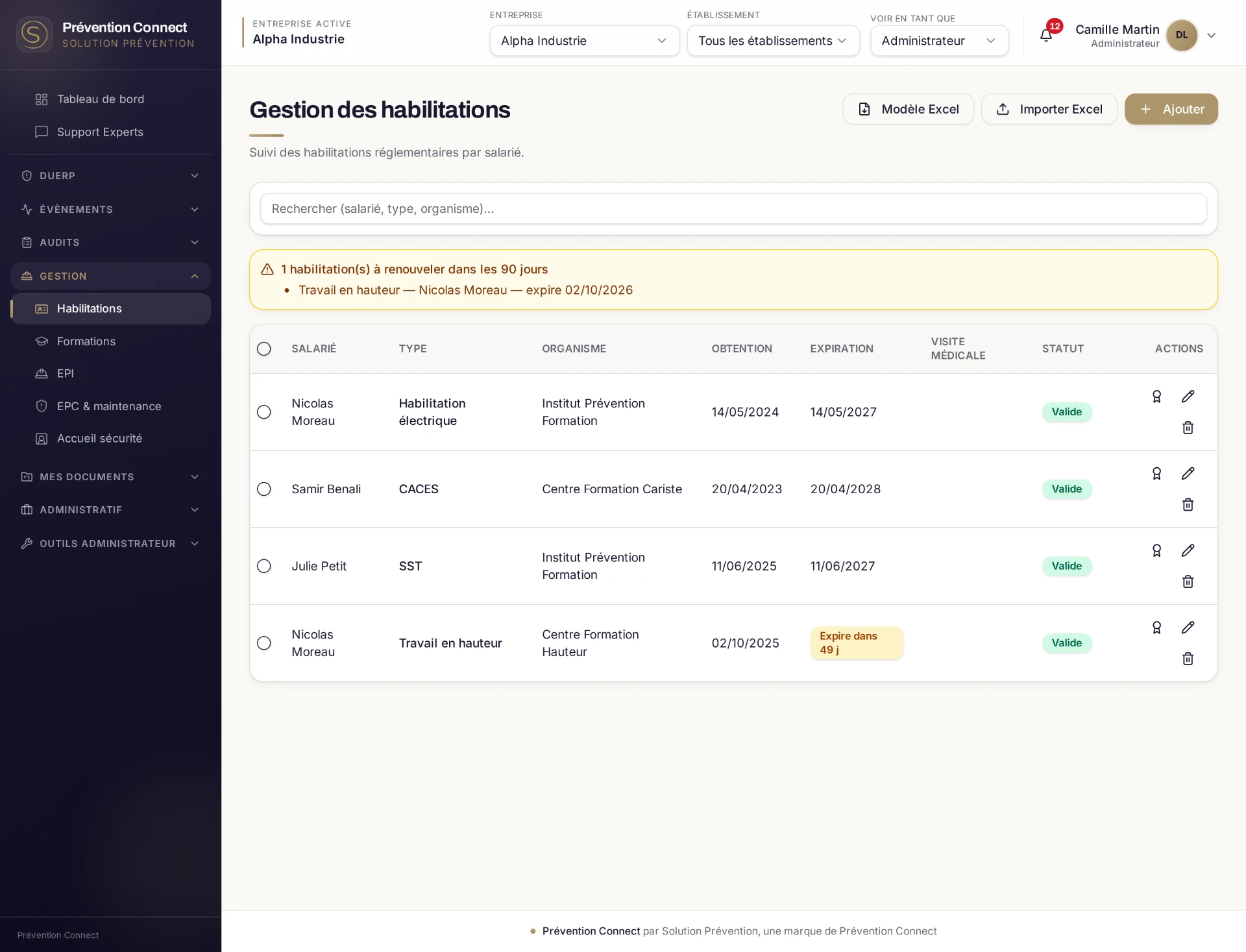Viewport: 1246px width, 952px height.
Task: Click the Expire dans 49 j badge
Action: tap(856, 643)
